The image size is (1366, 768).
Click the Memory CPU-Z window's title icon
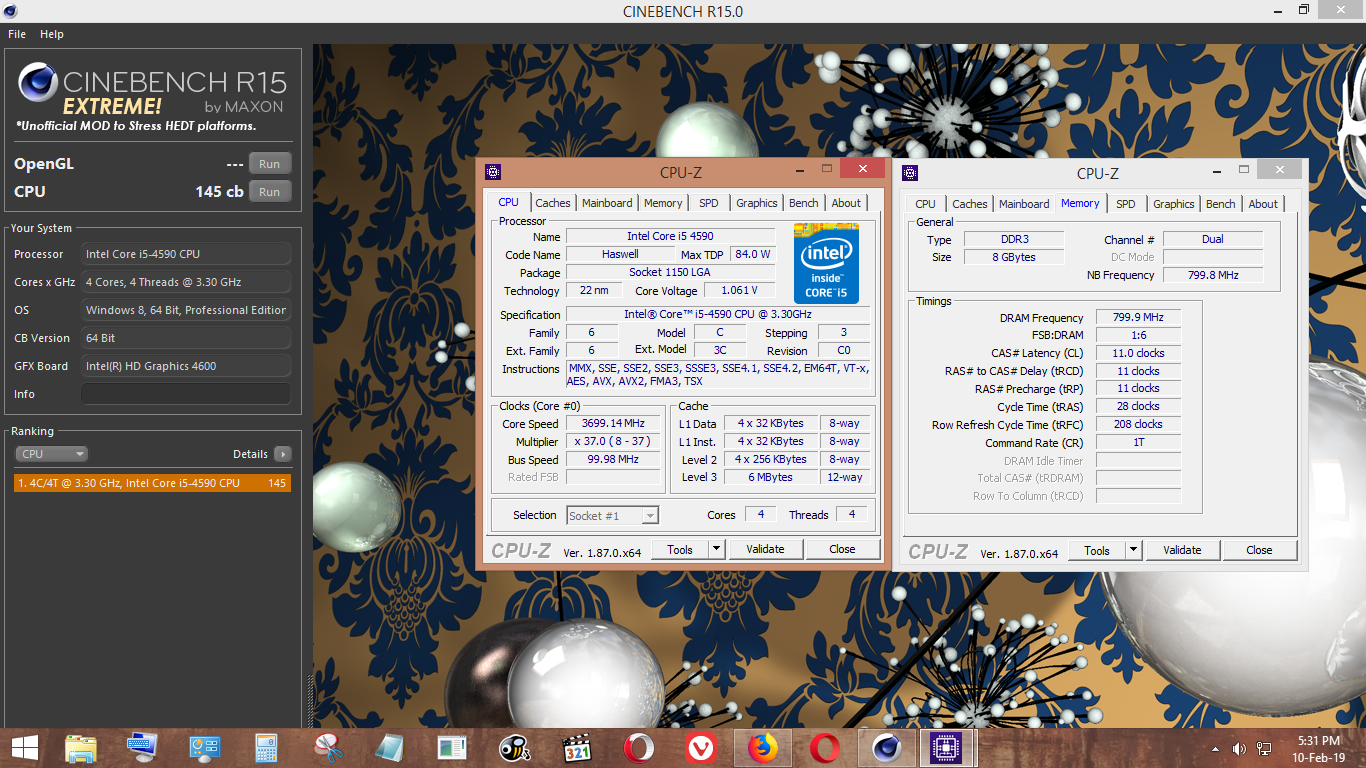click(910, 172)
